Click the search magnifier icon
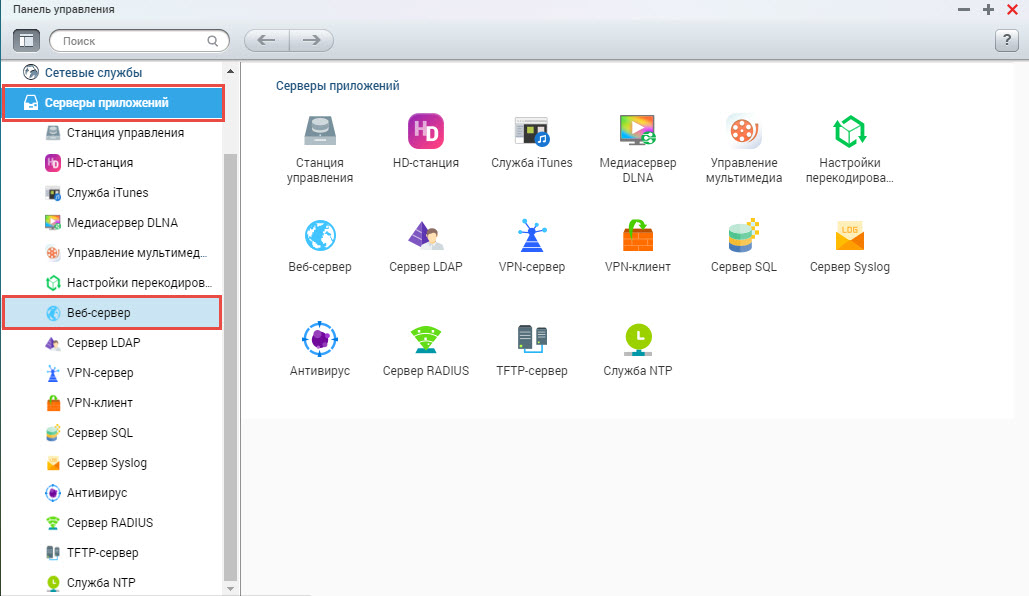The height and width of the screenshot is (596, 1029). [x=213, y=41]
